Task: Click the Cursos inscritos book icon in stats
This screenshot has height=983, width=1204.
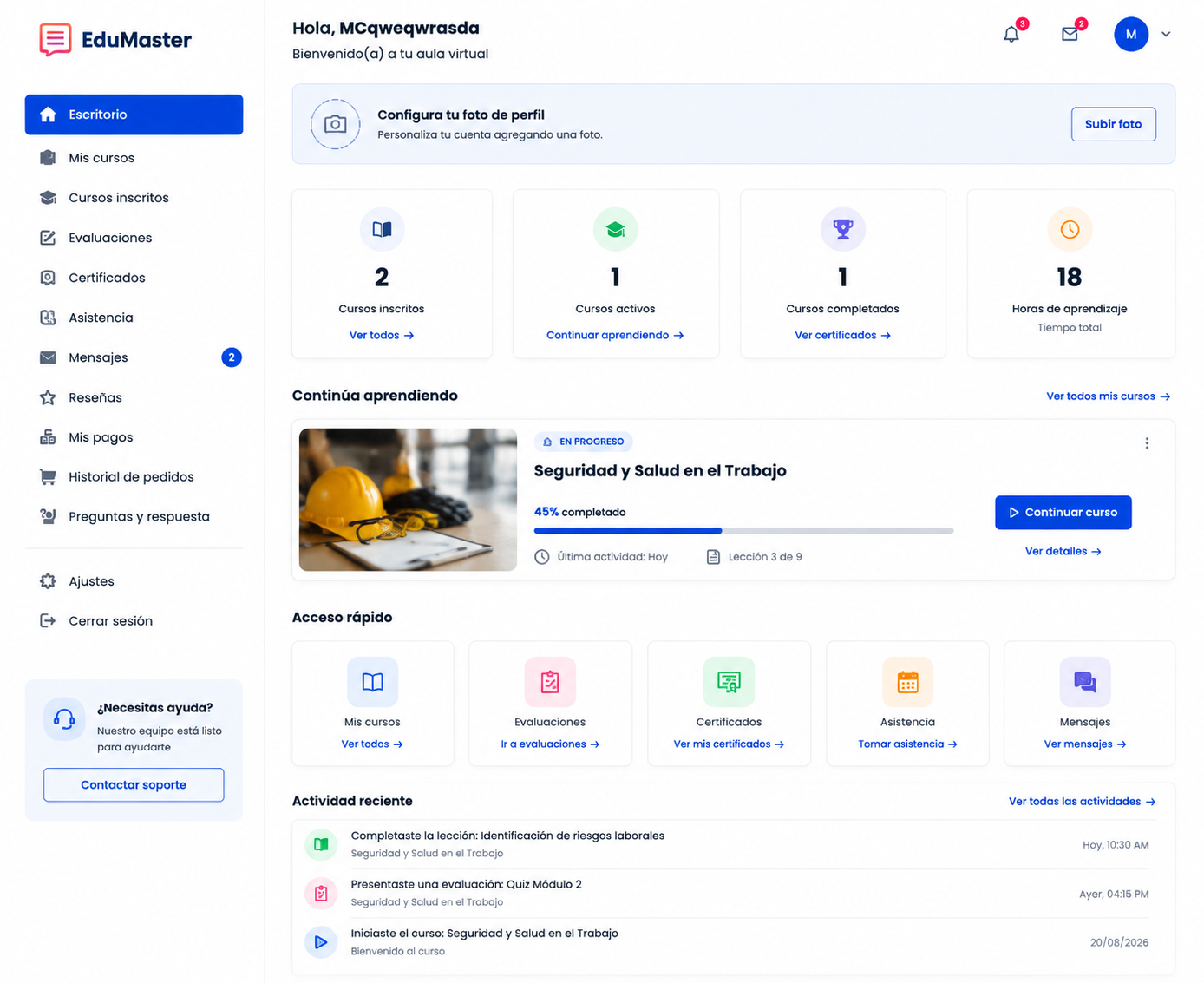Action: click(x=382, y=229)
